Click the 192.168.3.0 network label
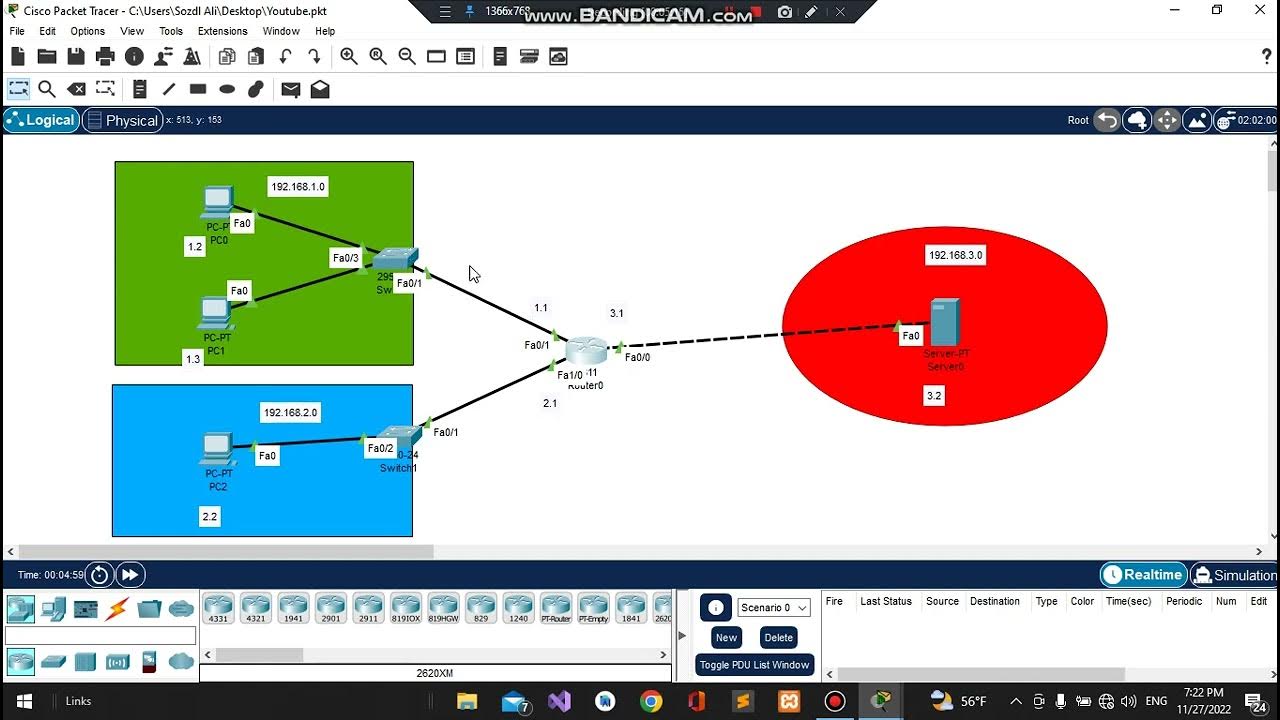 [x=955, y=255]
